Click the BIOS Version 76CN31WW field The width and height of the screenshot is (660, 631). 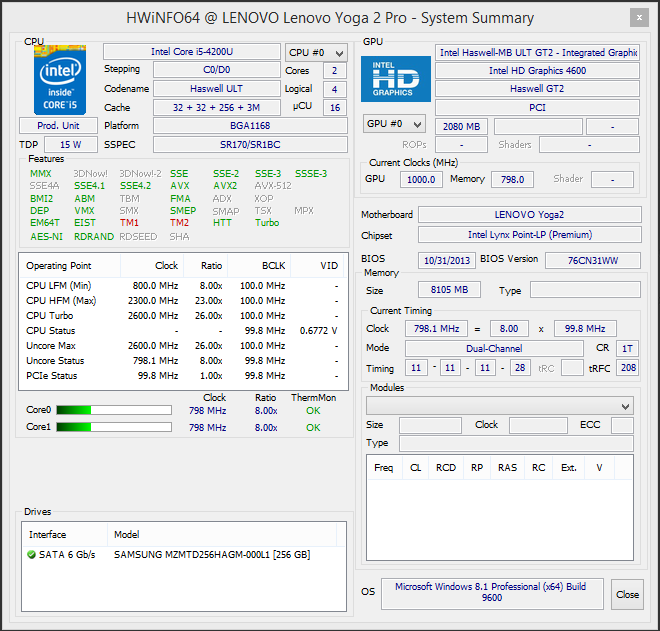[593, 260]
